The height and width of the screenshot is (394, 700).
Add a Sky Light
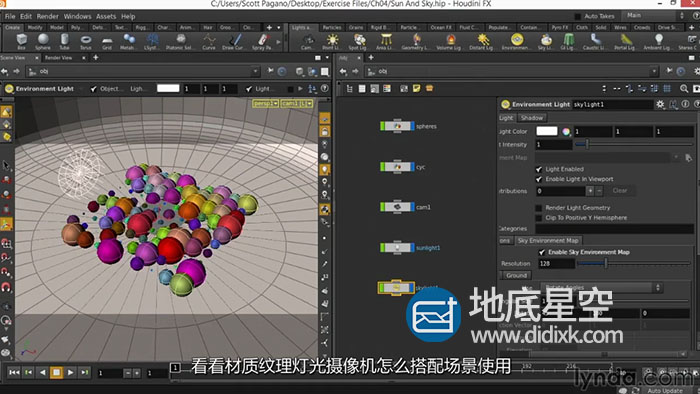click(546, 41)
